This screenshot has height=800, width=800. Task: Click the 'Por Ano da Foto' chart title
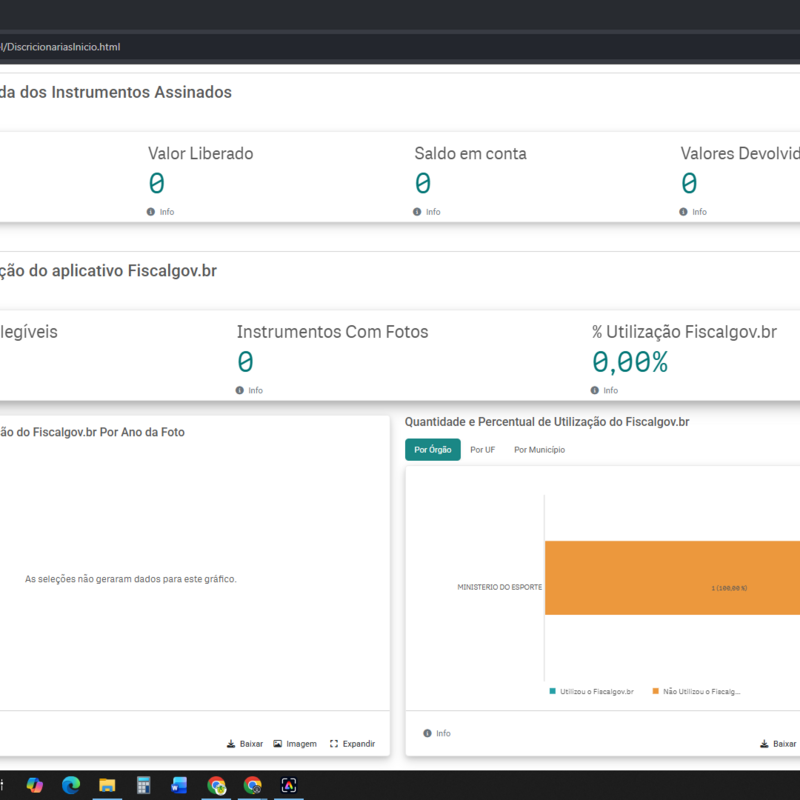(x=92, y=432)
